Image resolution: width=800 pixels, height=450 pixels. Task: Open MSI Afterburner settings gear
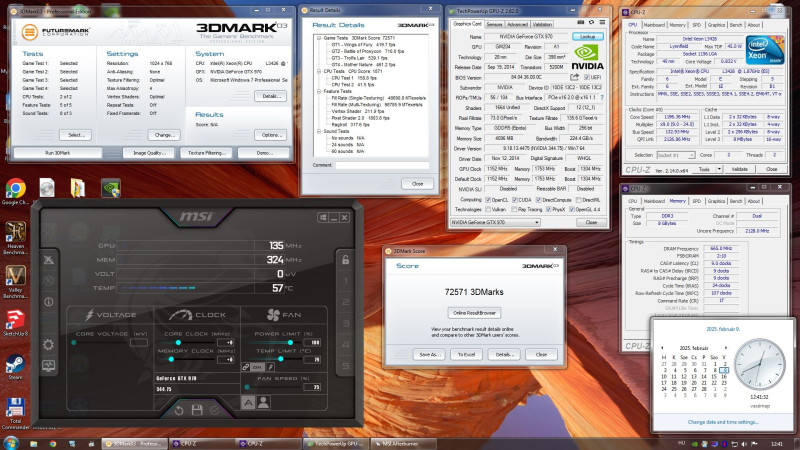point(48,345)
